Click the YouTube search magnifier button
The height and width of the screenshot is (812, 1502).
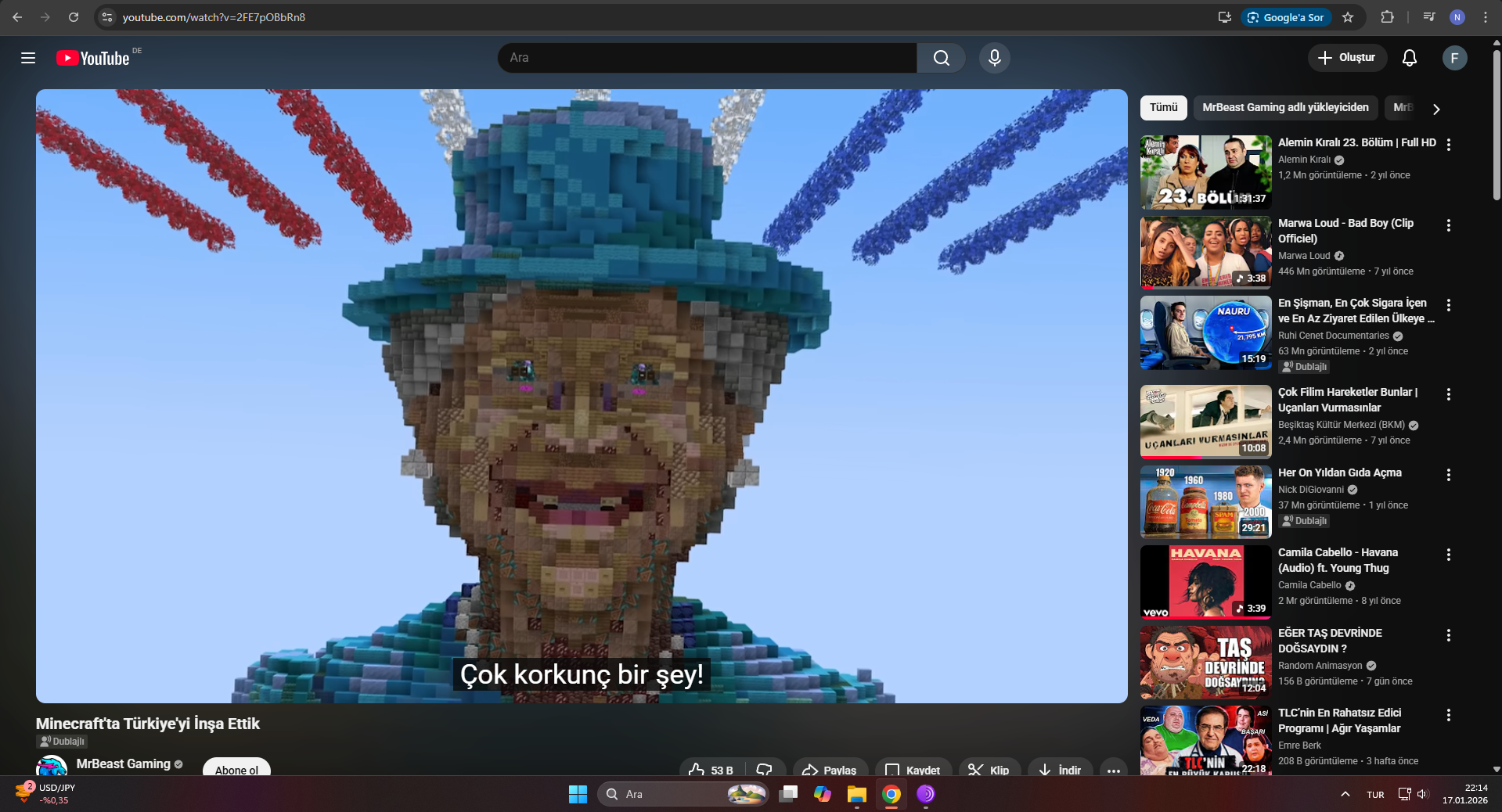click(x=941, y=58)
